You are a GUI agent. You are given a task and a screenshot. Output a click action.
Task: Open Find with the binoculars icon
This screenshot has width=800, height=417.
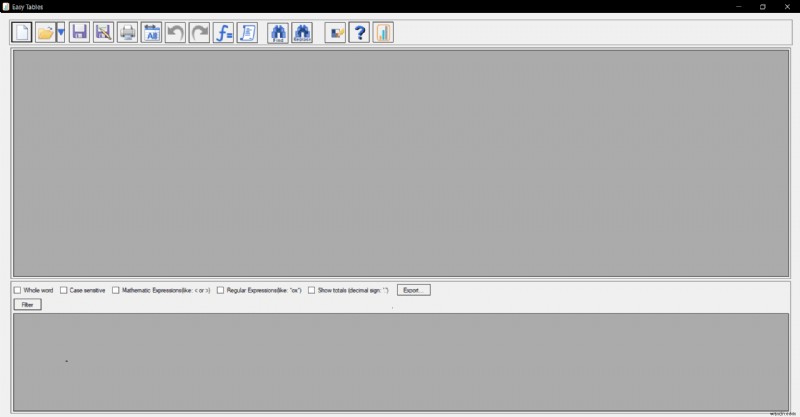click(x=278, y=33)
